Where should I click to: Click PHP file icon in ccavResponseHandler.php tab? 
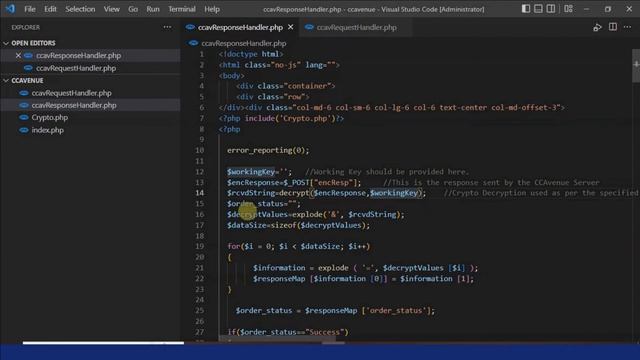point(190,27)
